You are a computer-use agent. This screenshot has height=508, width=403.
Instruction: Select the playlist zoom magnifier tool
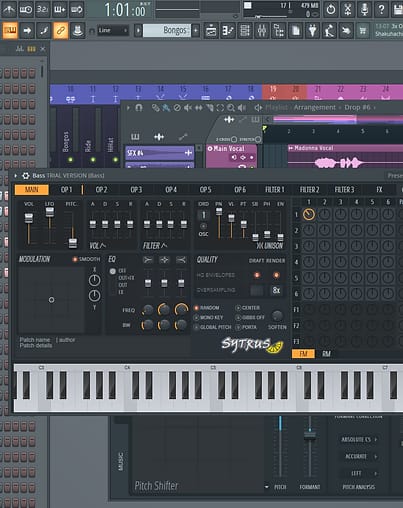click(x=231, y=108)
